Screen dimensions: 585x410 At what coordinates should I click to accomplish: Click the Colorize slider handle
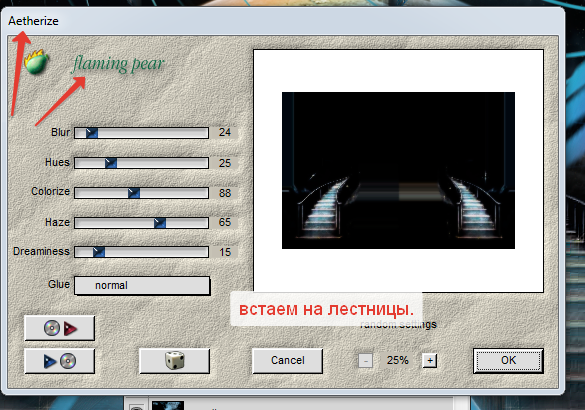coord(134,193)
